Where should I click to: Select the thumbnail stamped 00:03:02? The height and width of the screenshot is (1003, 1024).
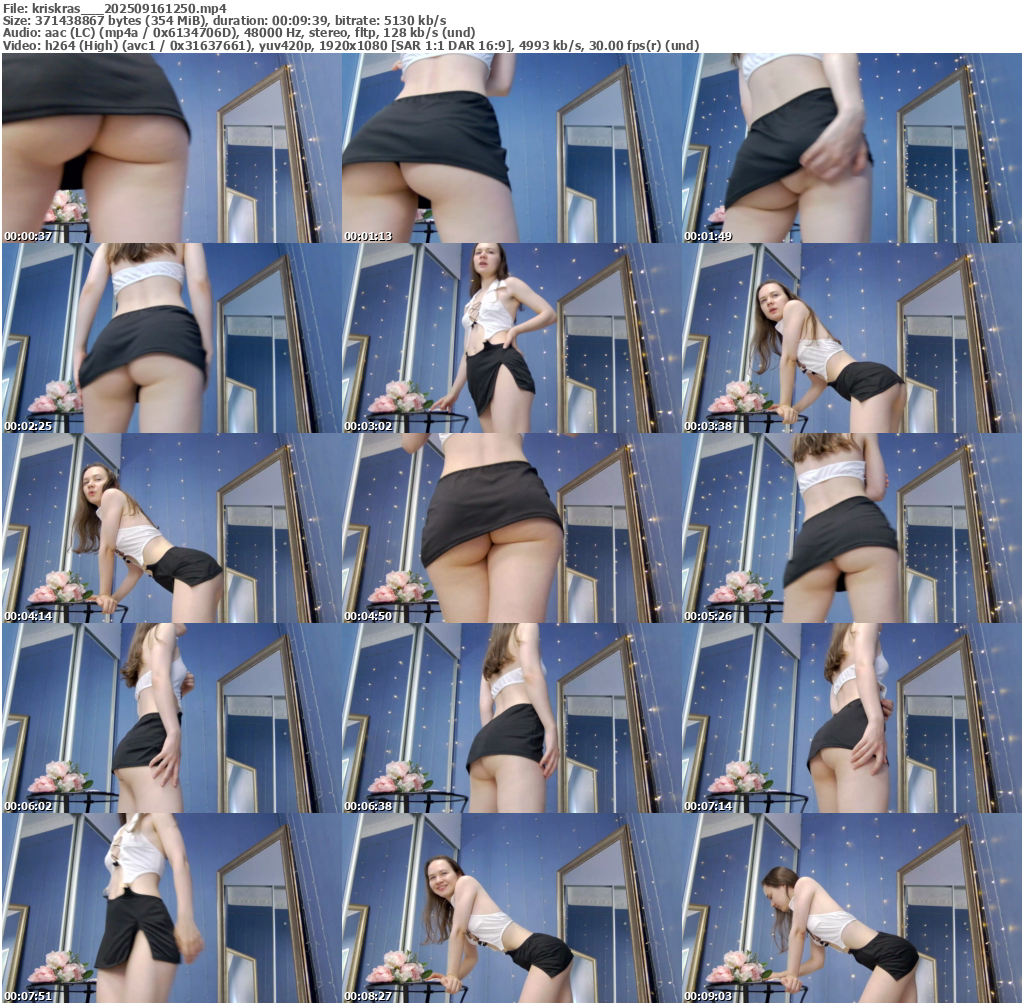point(512,338)
